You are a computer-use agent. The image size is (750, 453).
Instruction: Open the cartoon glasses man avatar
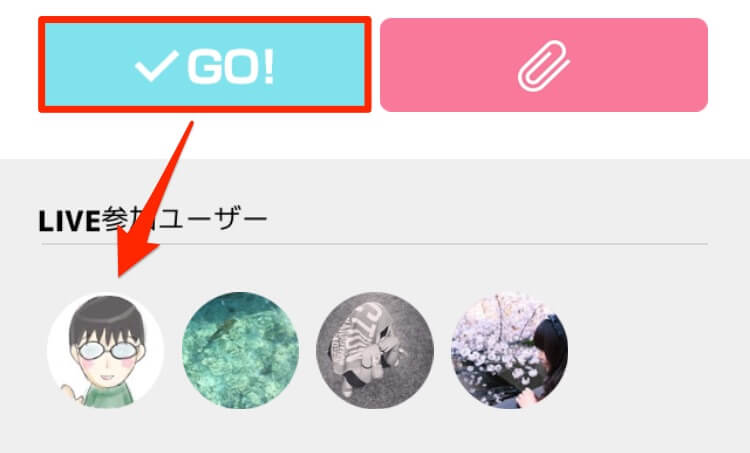[x=106, y=350]
